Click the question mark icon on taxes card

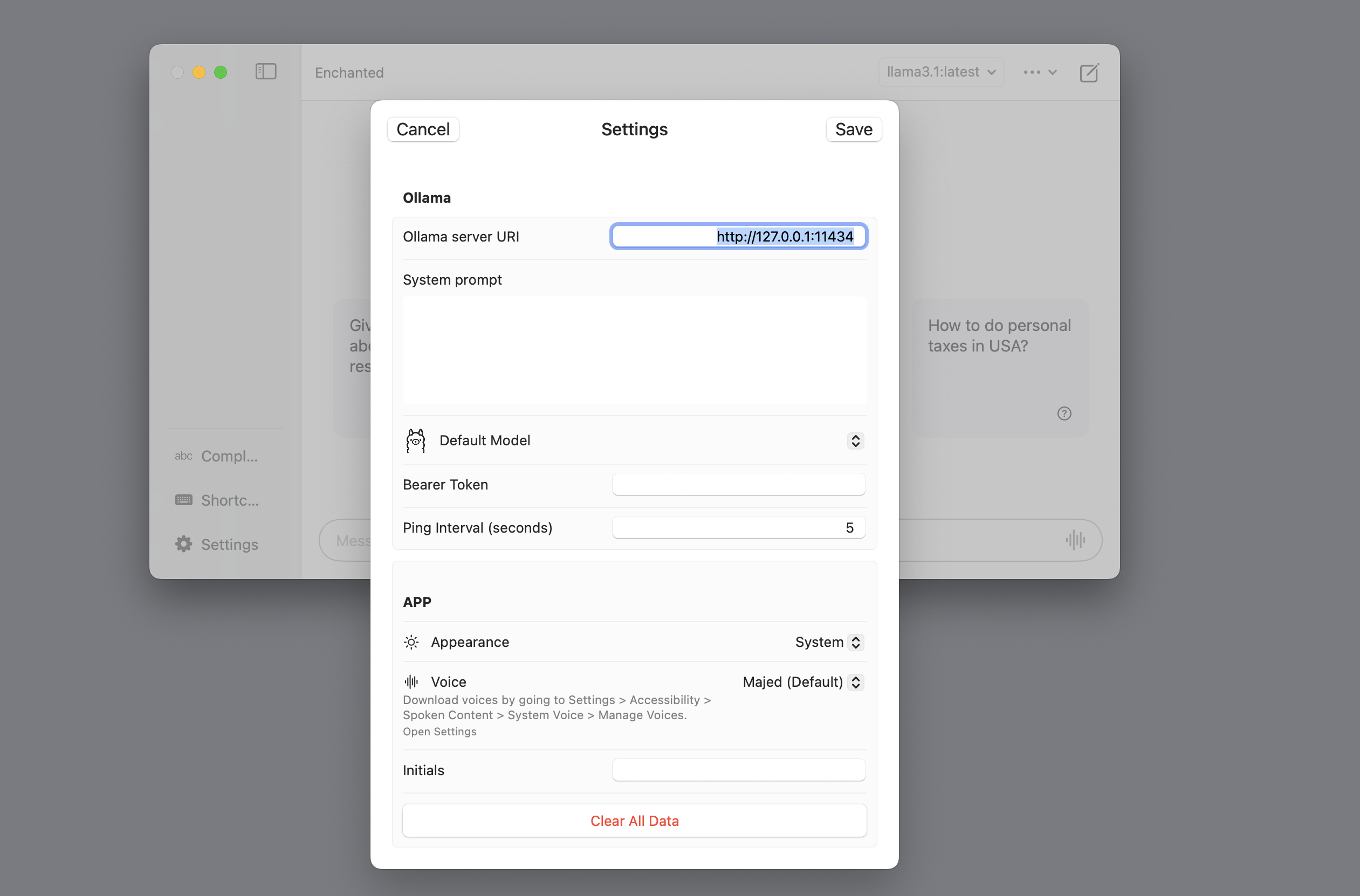tap(1064, 413)
